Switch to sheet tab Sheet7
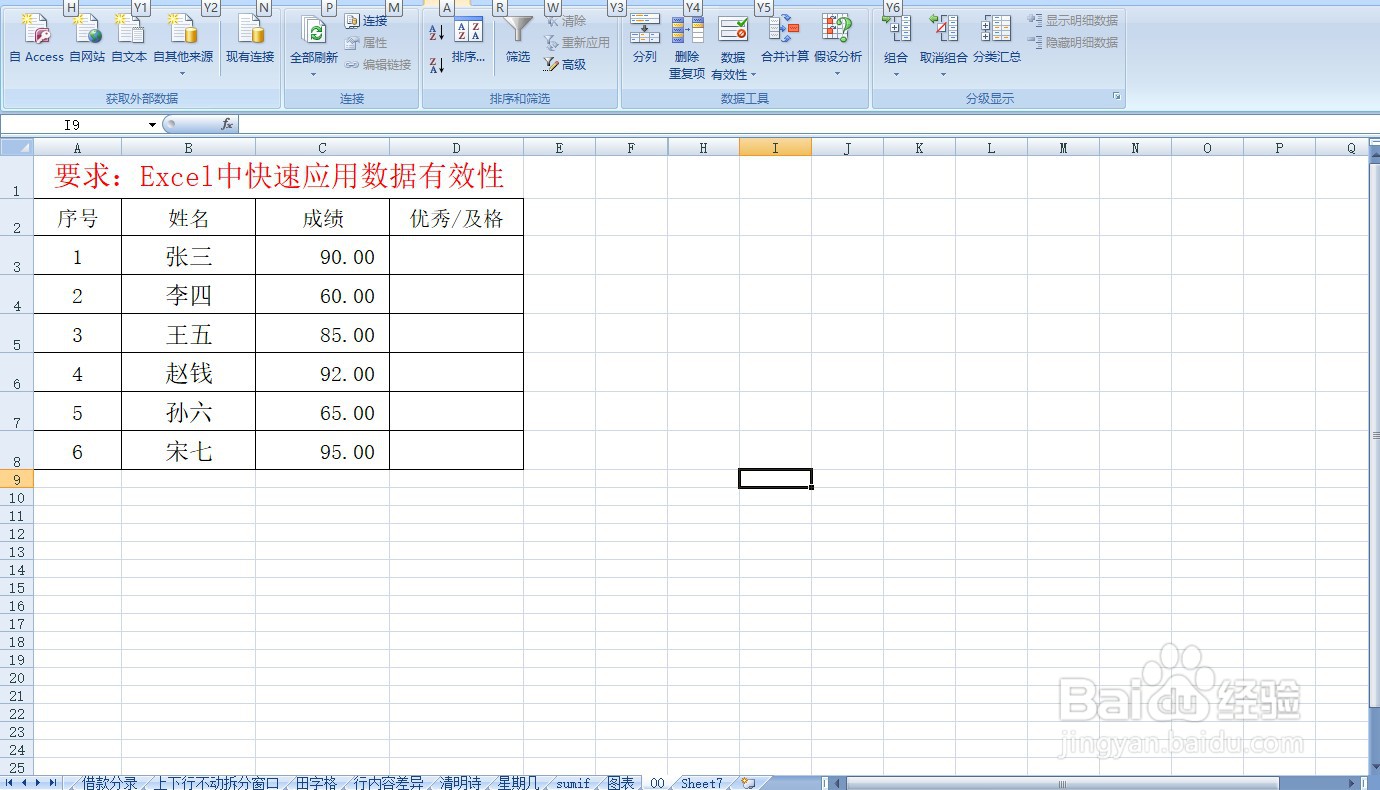This screenshot has width=1380, height=790. click(702, 783)
